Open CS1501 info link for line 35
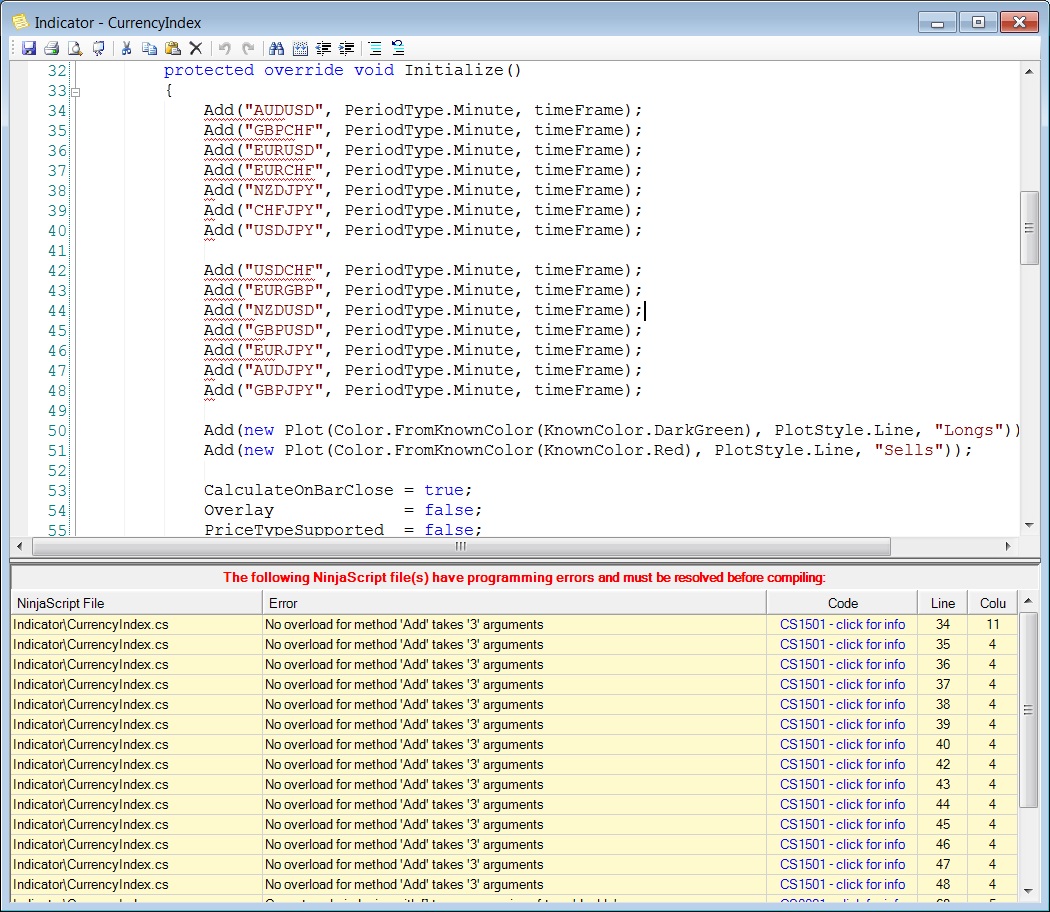 pos(842,645)
